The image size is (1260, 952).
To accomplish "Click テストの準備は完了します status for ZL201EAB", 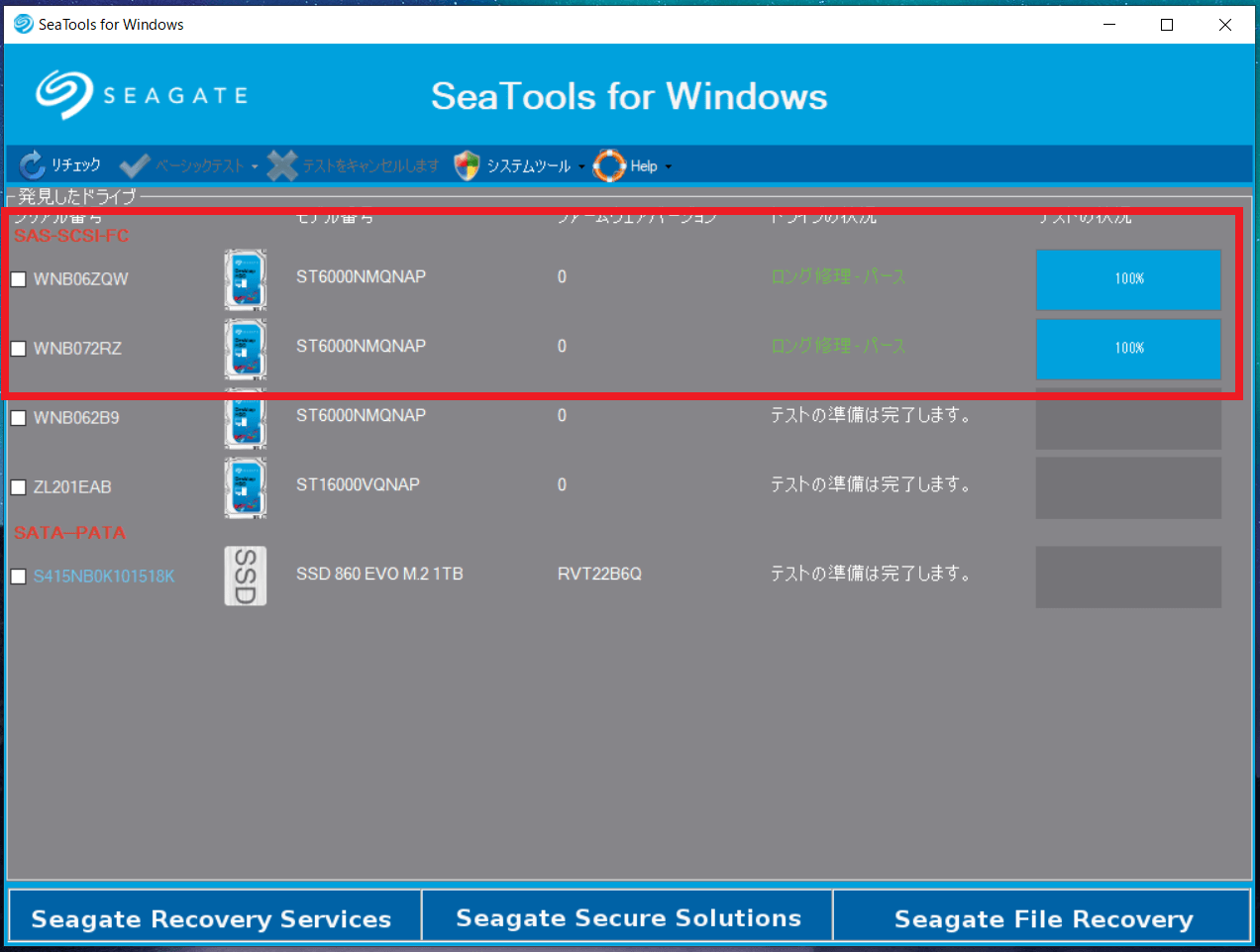I will (x=871, y=484).
